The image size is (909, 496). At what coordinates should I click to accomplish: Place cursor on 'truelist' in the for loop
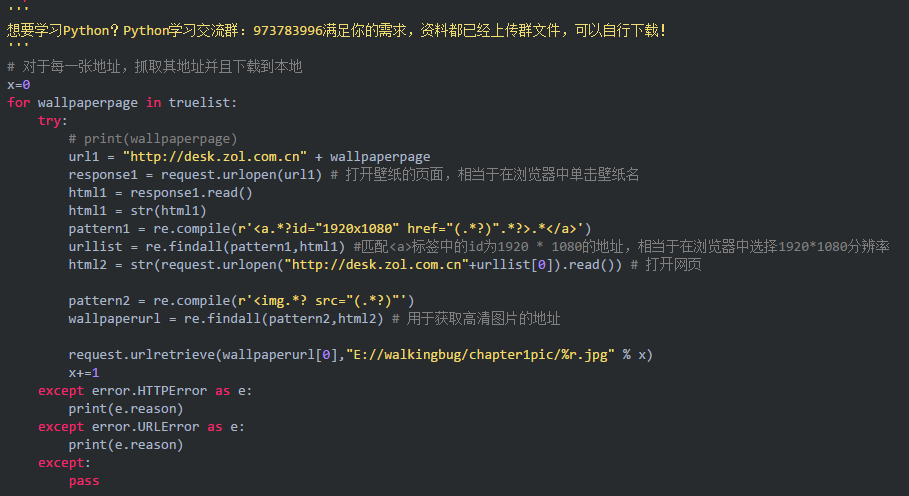[199, 103]
